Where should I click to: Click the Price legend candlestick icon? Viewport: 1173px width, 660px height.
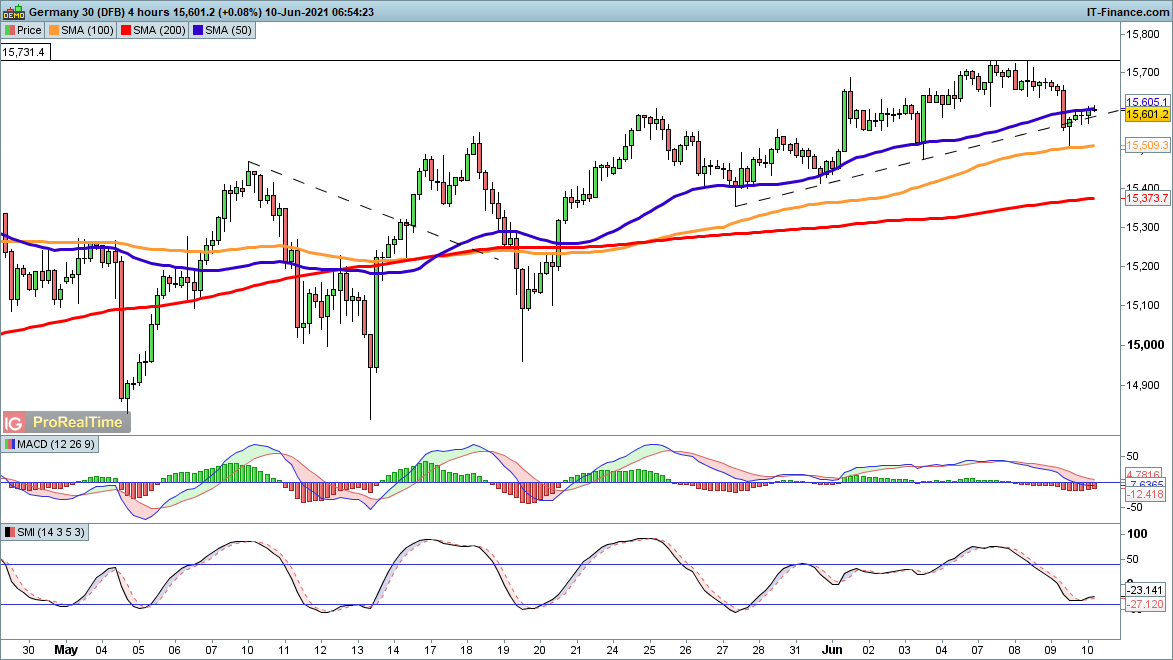10,31
